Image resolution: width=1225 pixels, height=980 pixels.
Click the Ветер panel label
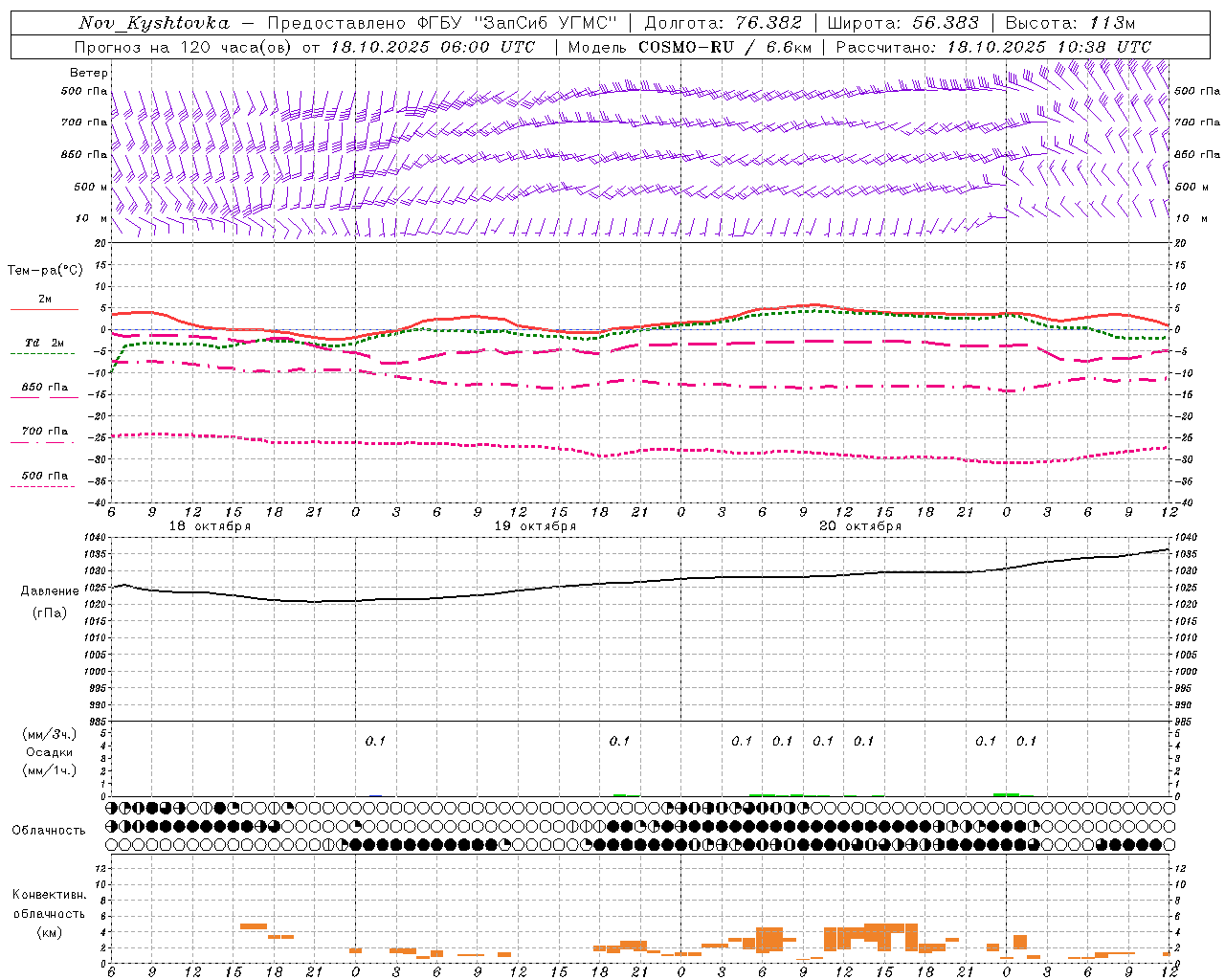point(88,73)
